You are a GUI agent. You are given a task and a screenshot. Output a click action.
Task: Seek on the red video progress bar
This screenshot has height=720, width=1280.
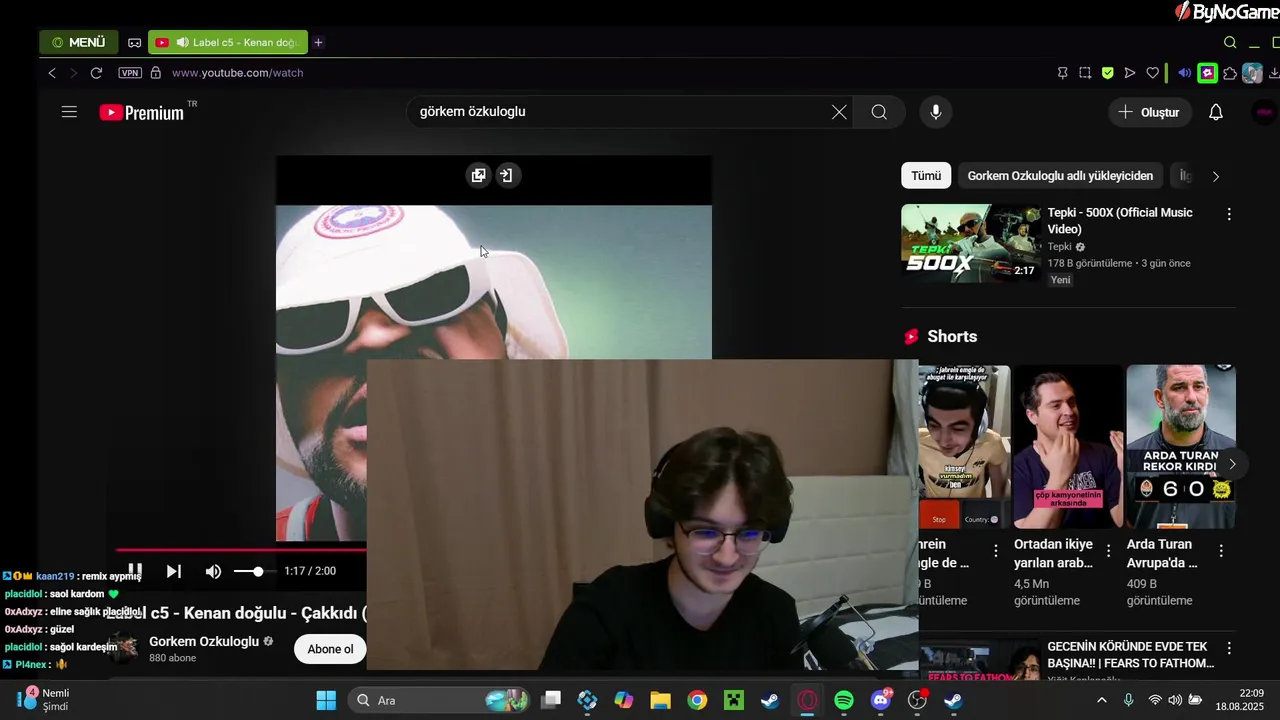(x=241, y=549)
